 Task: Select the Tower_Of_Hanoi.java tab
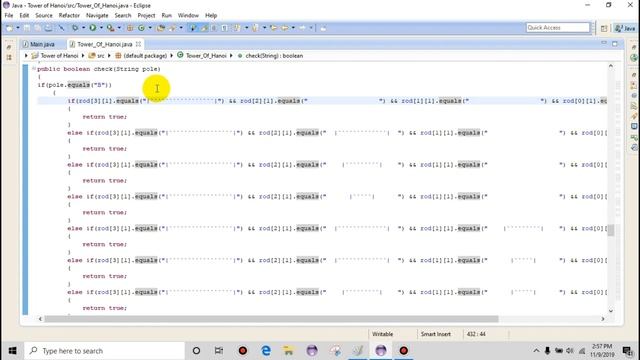coord(104,44)
